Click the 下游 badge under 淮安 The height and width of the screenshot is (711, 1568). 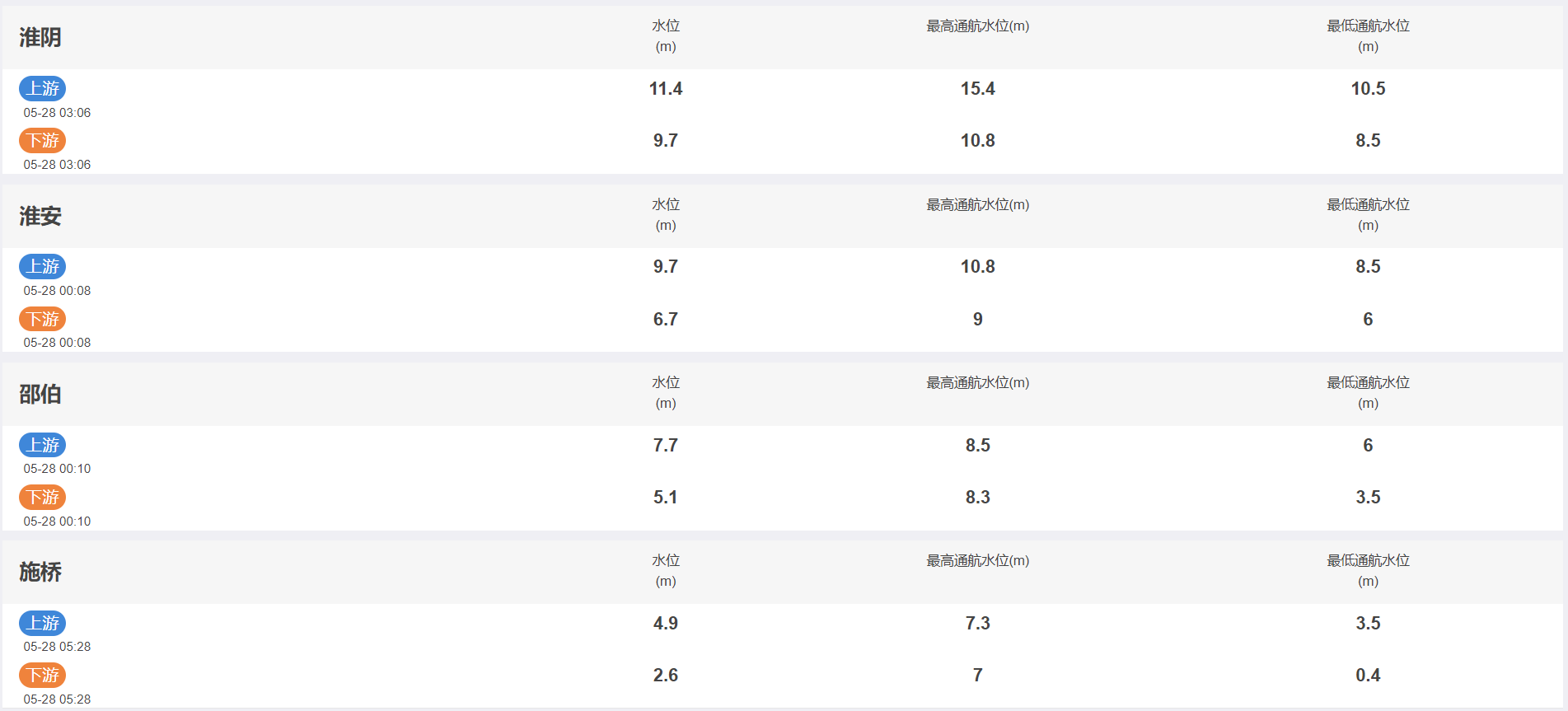click(43, 319)
